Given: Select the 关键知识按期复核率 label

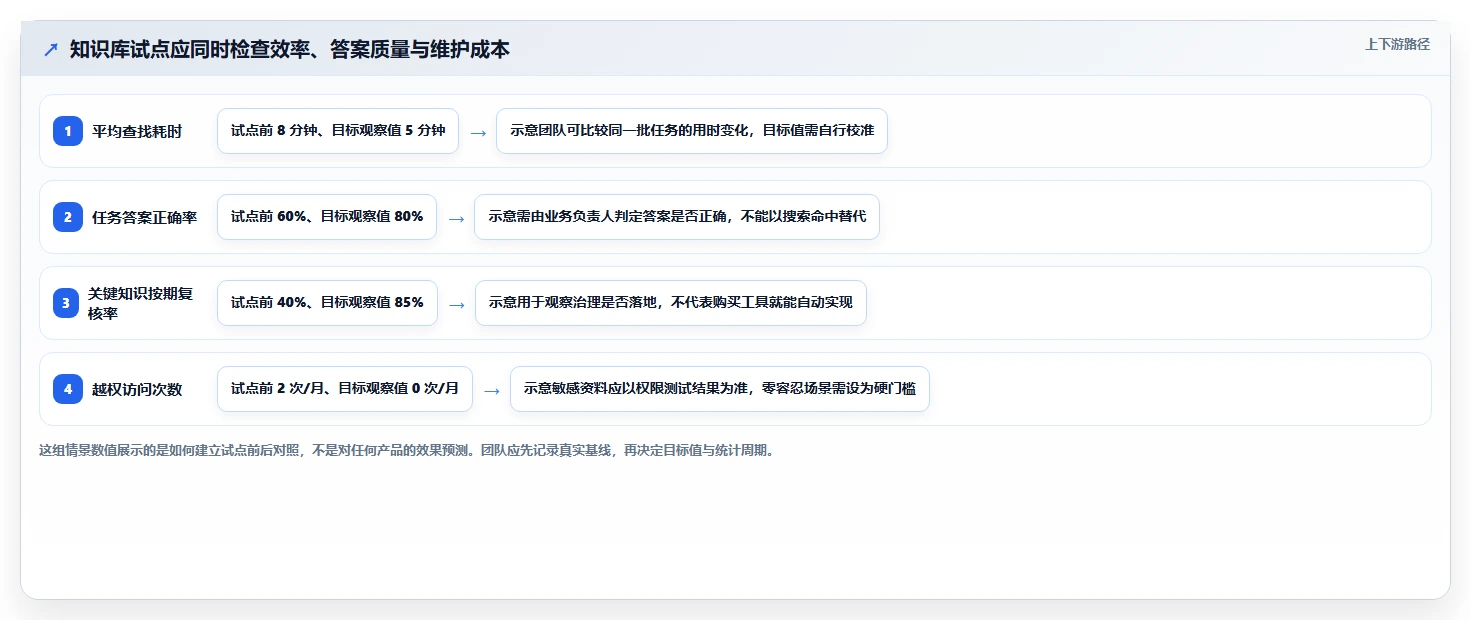Looking at the screenshot, I should pyautogui.click(x=140, y=303).
